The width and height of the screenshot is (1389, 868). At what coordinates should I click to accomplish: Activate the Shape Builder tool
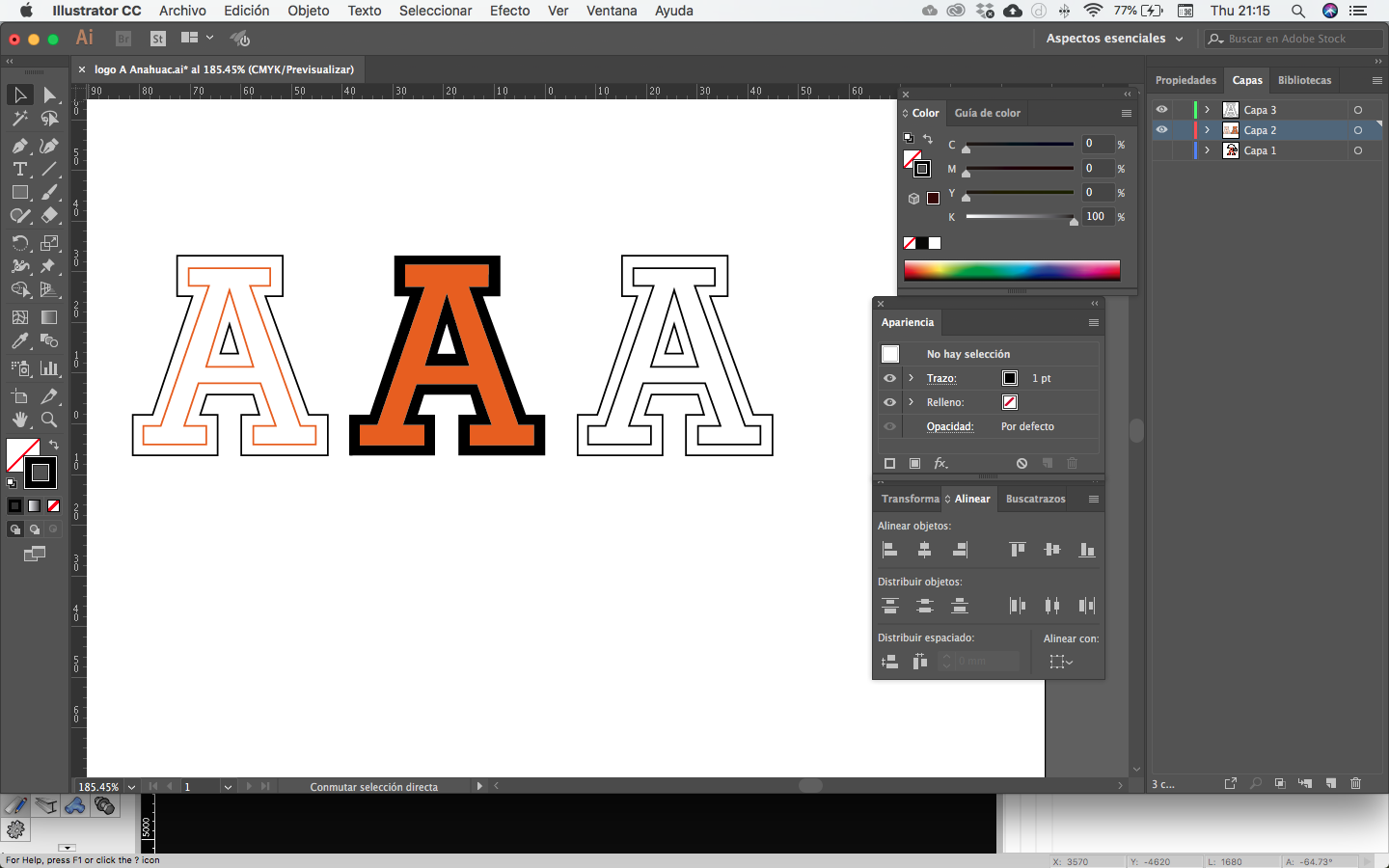click(x=19, y=289)
